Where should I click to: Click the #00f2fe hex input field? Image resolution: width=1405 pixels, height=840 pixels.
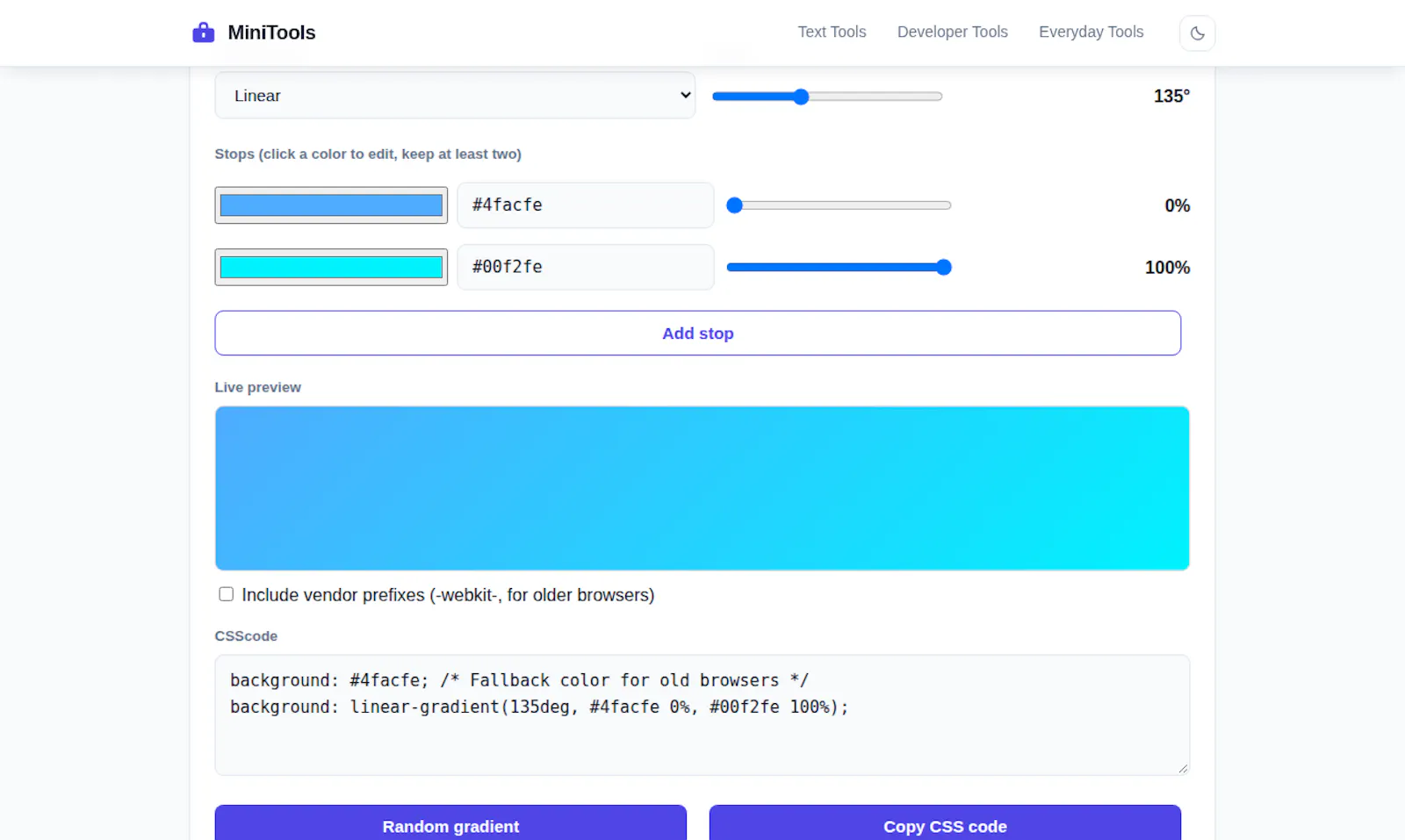click(x=586, y=267)
